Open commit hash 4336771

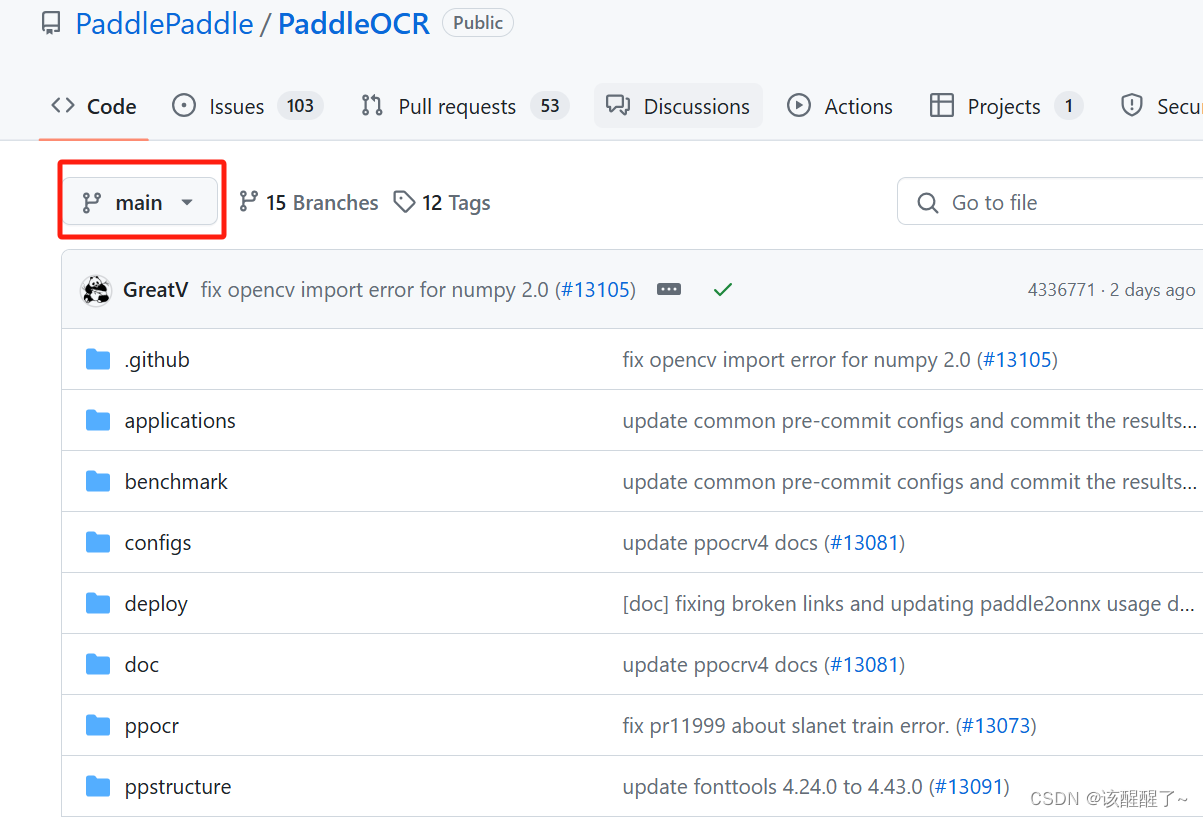1061,290
